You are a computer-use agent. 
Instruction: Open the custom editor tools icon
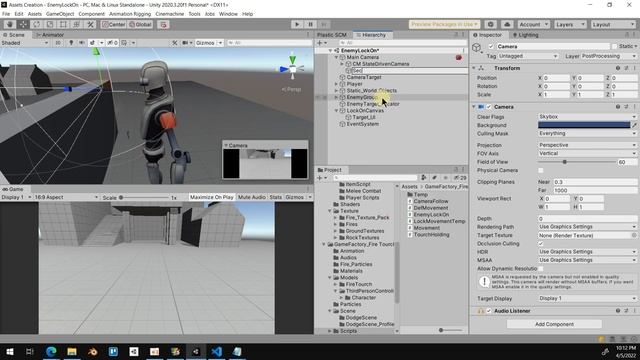point(90,24)
